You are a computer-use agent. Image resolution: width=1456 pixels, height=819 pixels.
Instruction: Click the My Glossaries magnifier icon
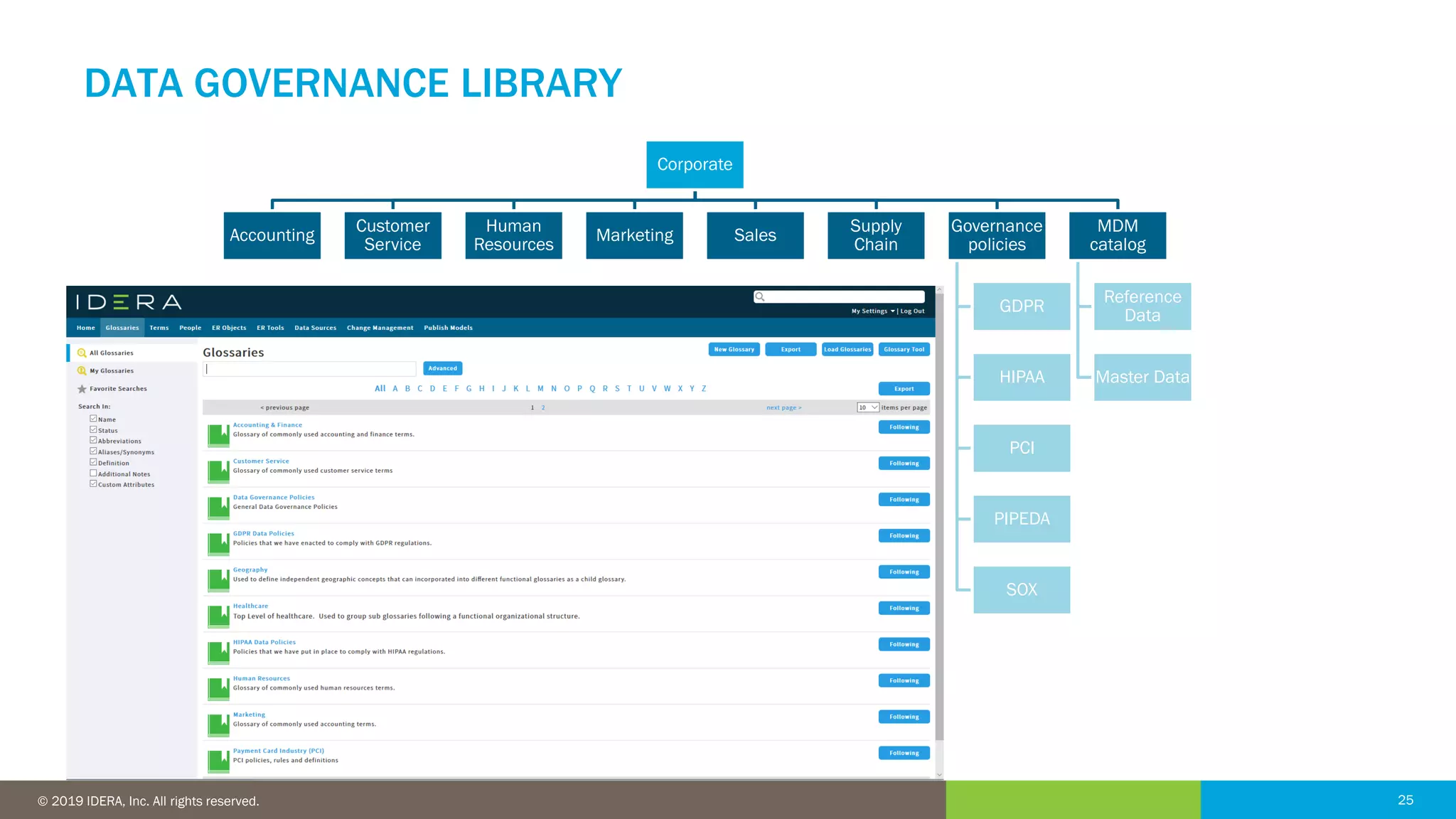click(x=82, y=370)
